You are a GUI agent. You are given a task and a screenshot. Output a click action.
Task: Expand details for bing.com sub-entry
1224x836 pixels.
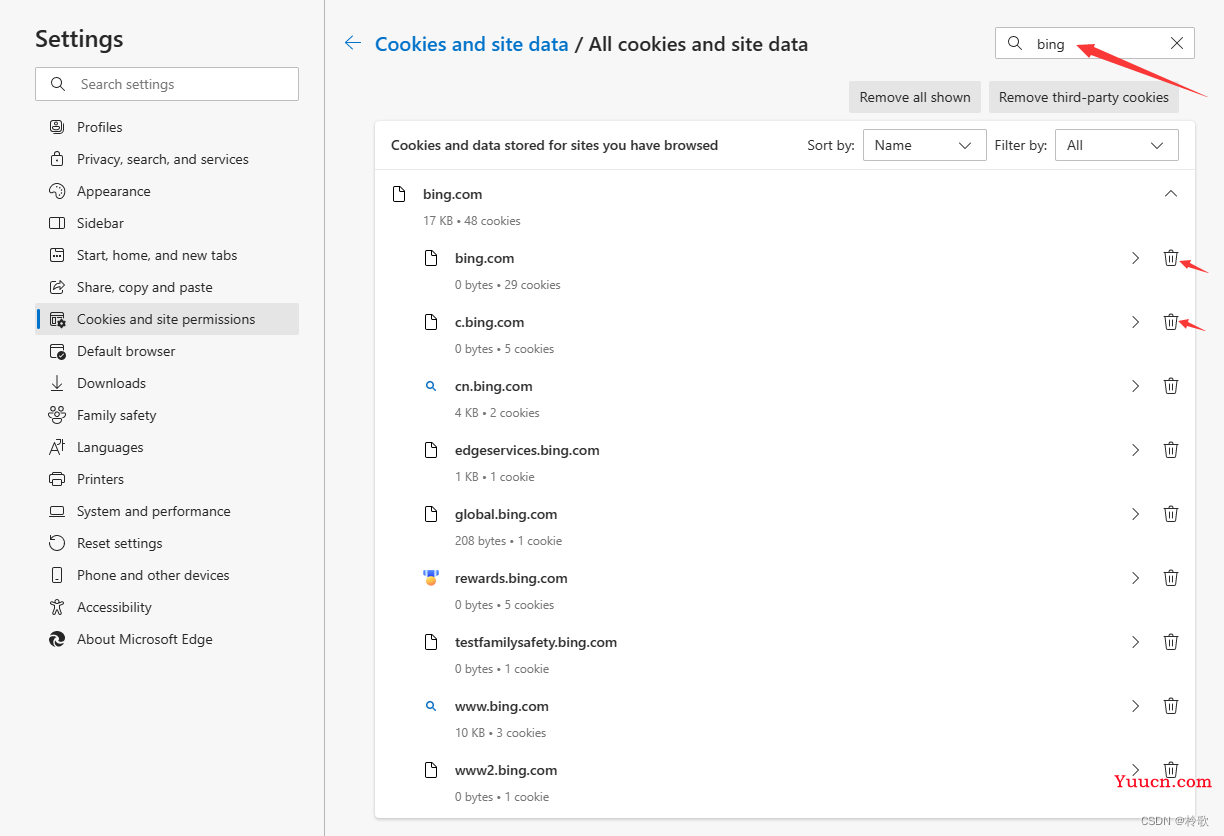coord(1135,258)
